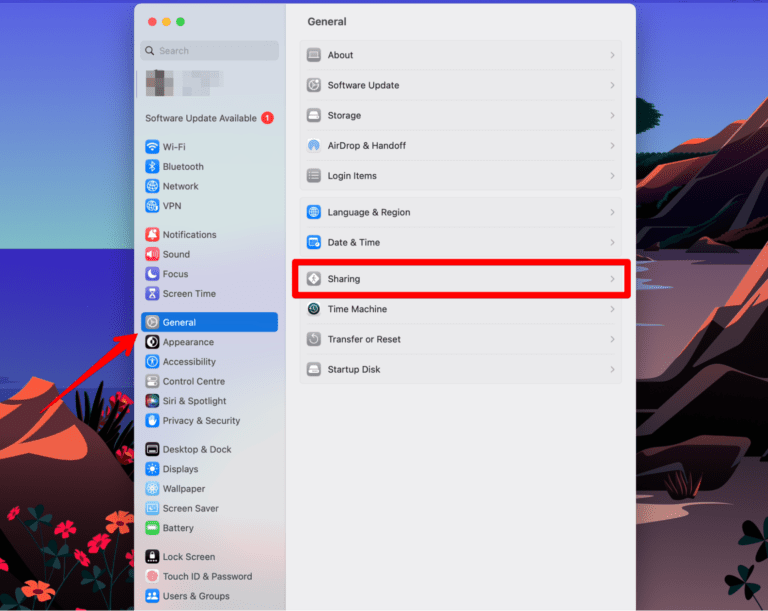Expand Sharing row chevron
This screenshot has height=611, width=768.
pos(612,279)
